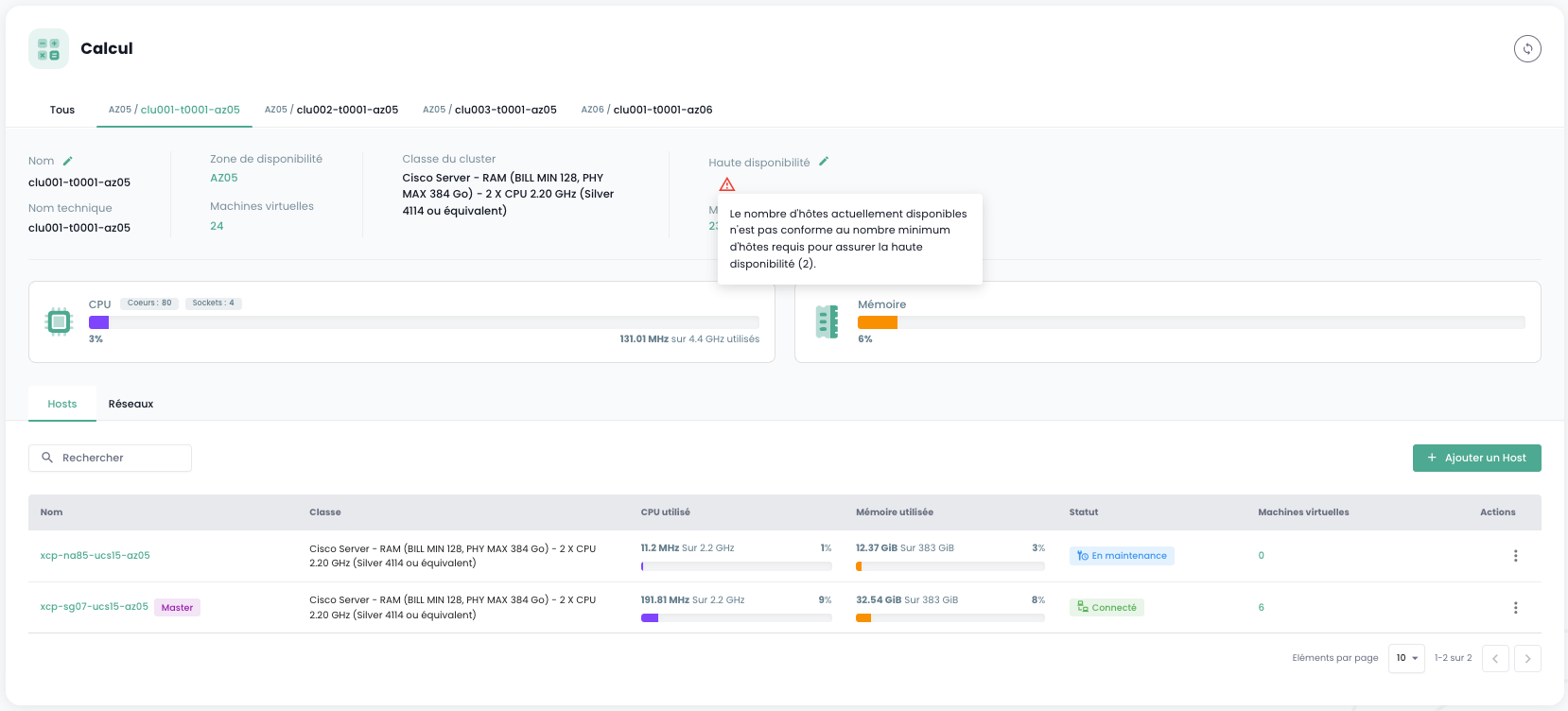Go to previous page of hosts
Viewport: 1568px width, 711px height.
pyautogui.click(x=1495, y=658)
